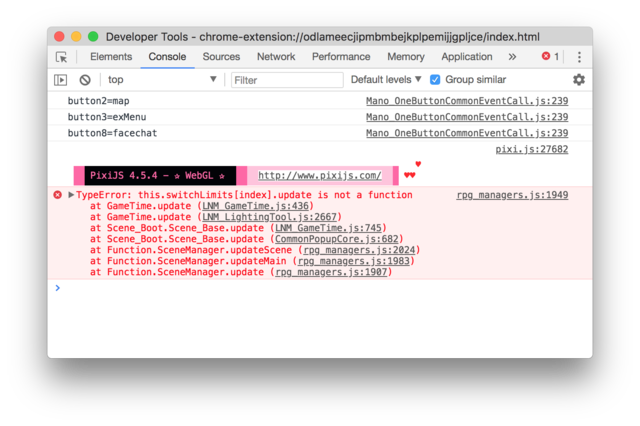Select the button3=exMenu log text
Image resolution: width=640 pixels, height=426 pixels.
[x=107, y=117]
